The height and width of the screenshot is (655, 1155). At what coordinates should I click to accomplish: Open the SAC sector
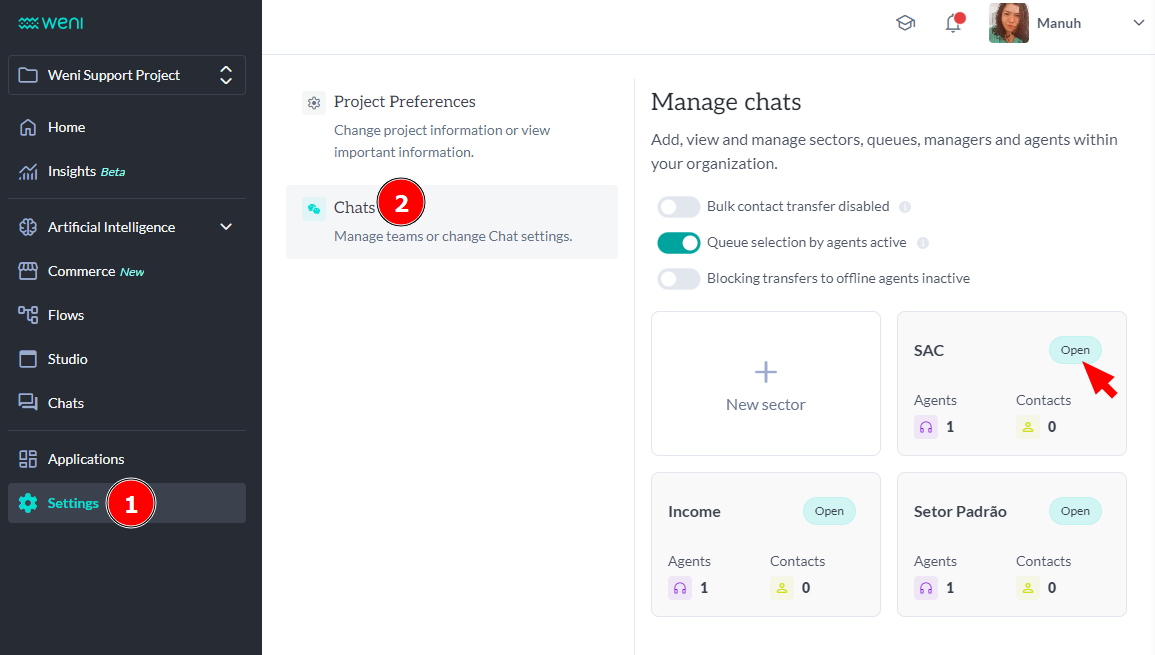(x=1075, y=350)
